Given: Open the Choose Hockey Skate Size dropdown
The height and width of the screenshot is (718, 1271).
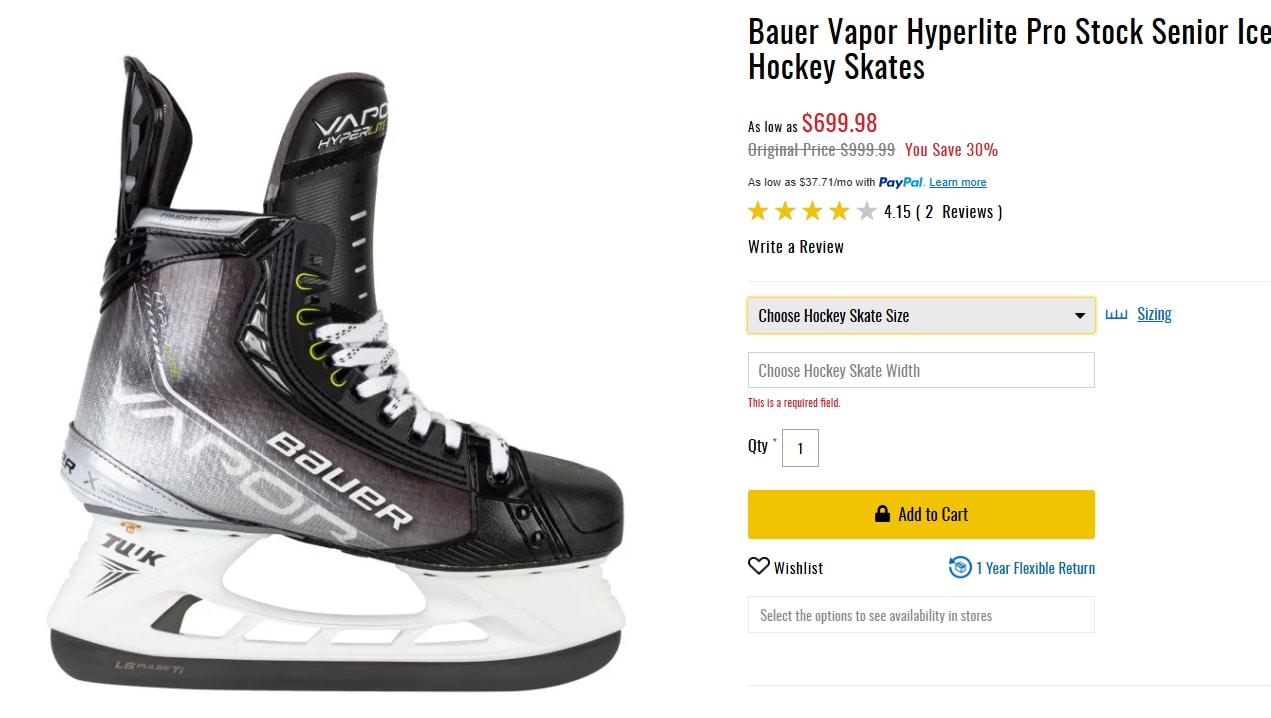Looking at the screenshot, I should tap(921, 316).
